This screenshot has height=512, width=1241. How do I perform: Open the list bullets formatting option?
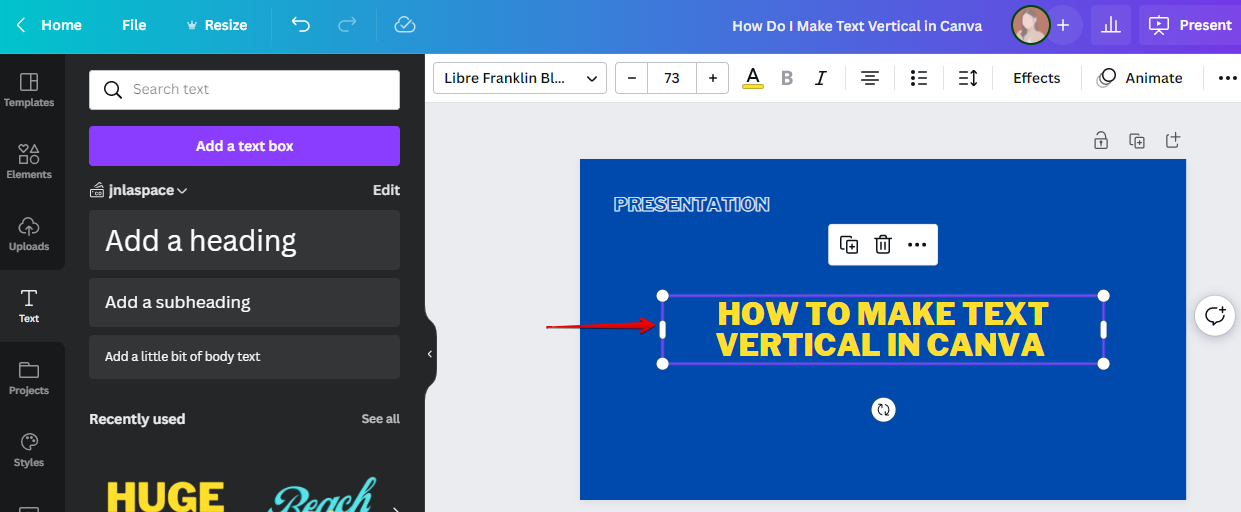click(x=919, y=78)
